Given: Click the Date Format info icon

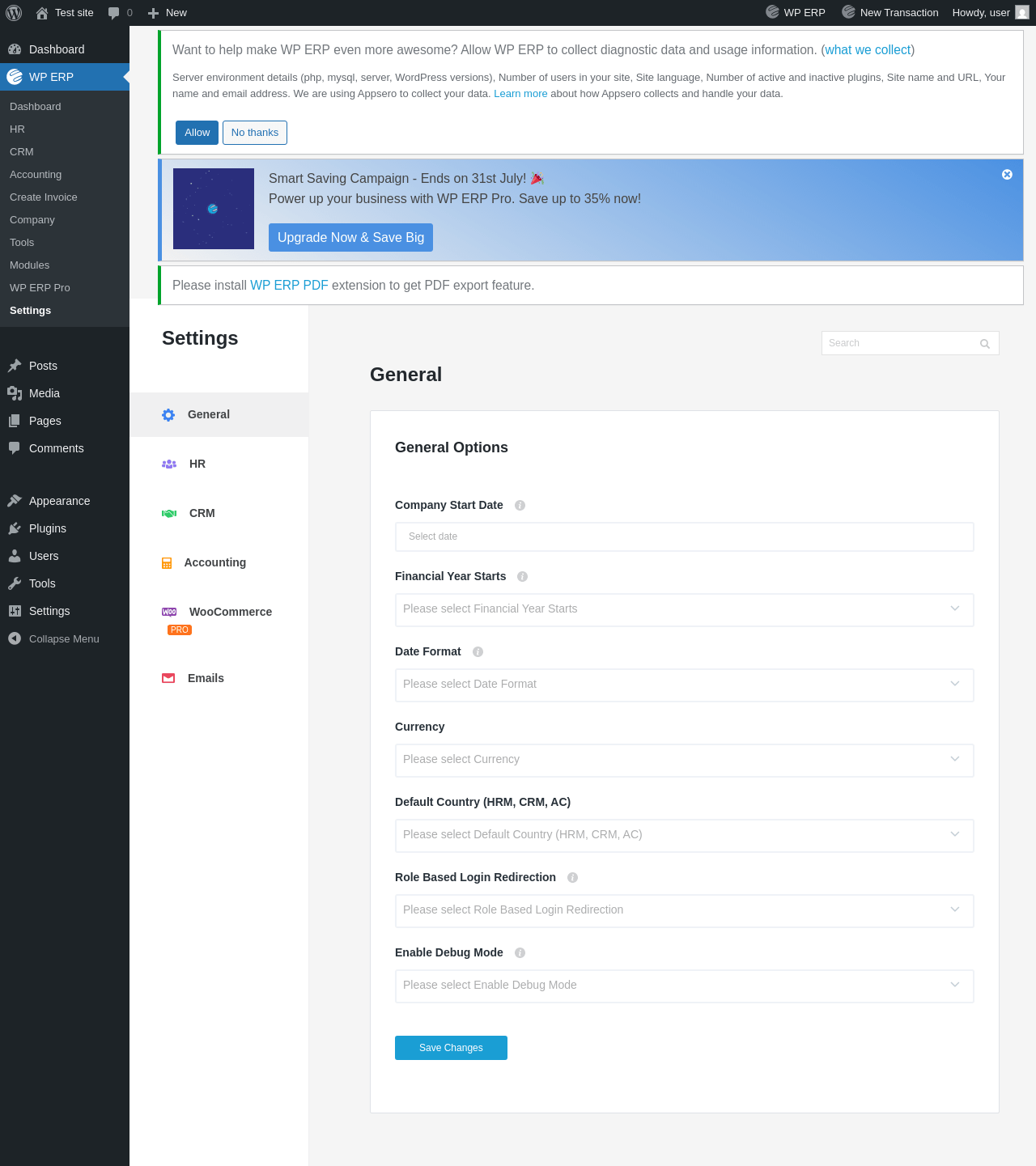Looking at the screenshot, I should pos(478,651).
